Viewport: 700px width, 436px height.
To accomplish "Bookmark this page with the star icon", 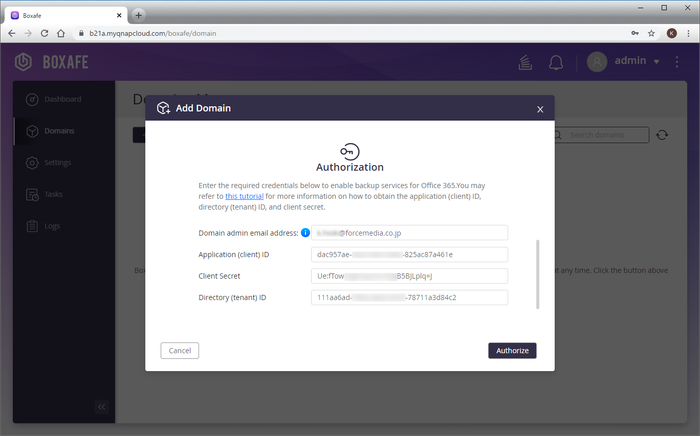I will [x=651, y=33].
